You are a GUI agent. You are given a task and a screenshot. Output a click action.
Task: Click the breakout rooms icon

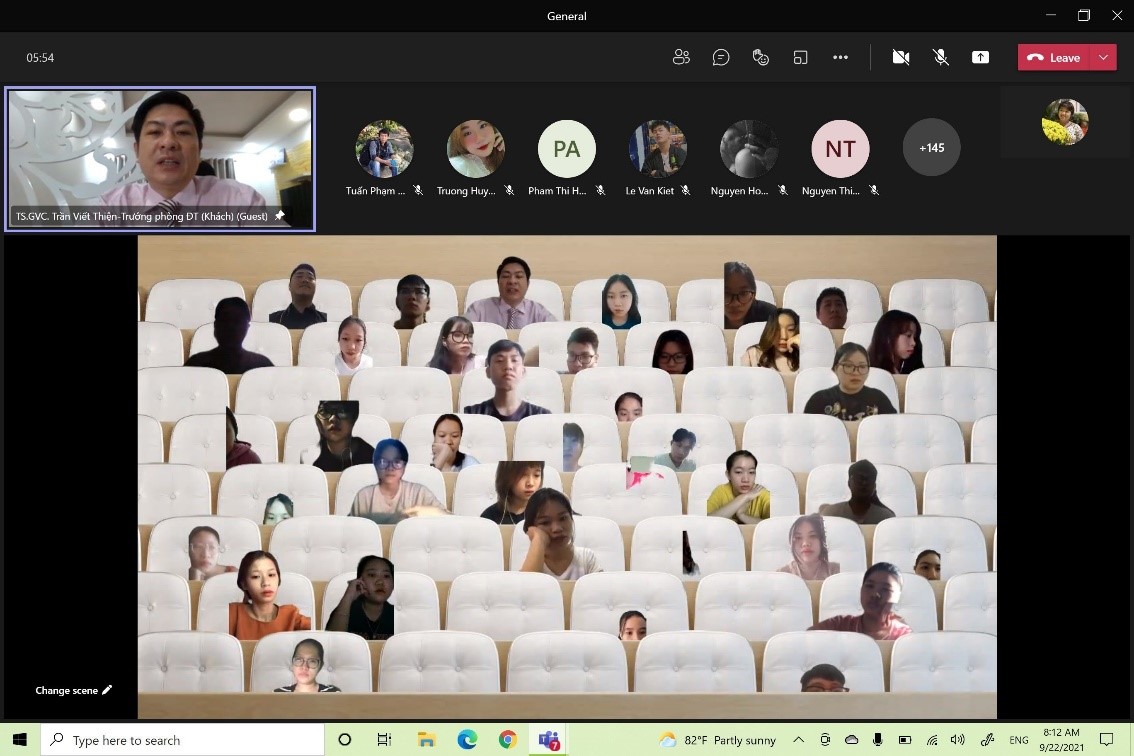[x=800, y=58]
